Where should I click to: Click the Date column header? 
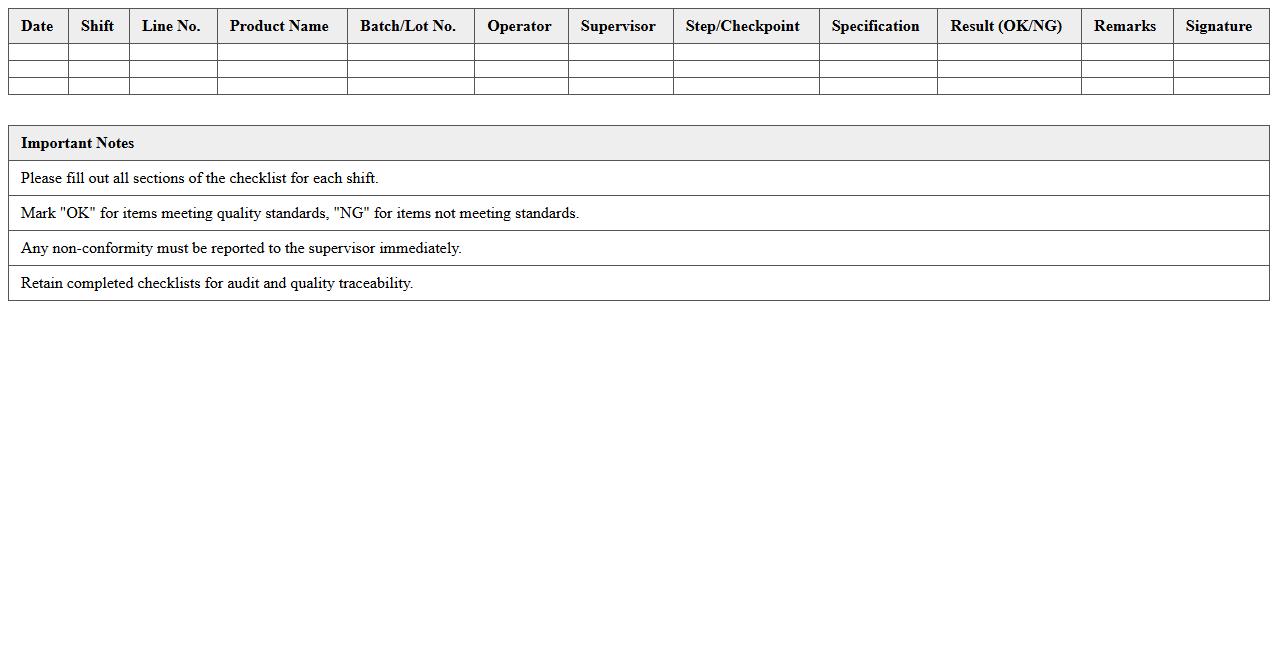[37, 26]
